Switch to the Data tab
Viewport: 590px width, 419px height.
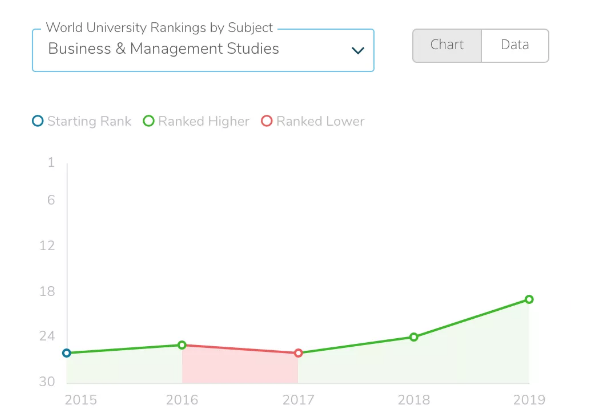coord(515,46)
